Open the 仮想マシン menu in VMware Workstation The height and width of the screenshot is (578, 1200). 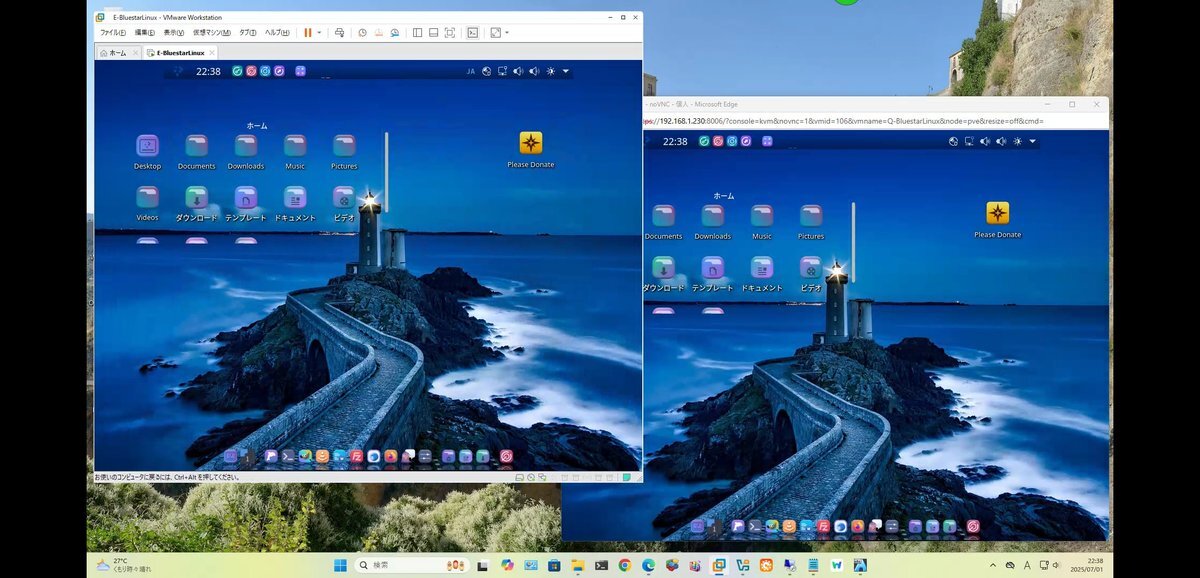point(212,33)
